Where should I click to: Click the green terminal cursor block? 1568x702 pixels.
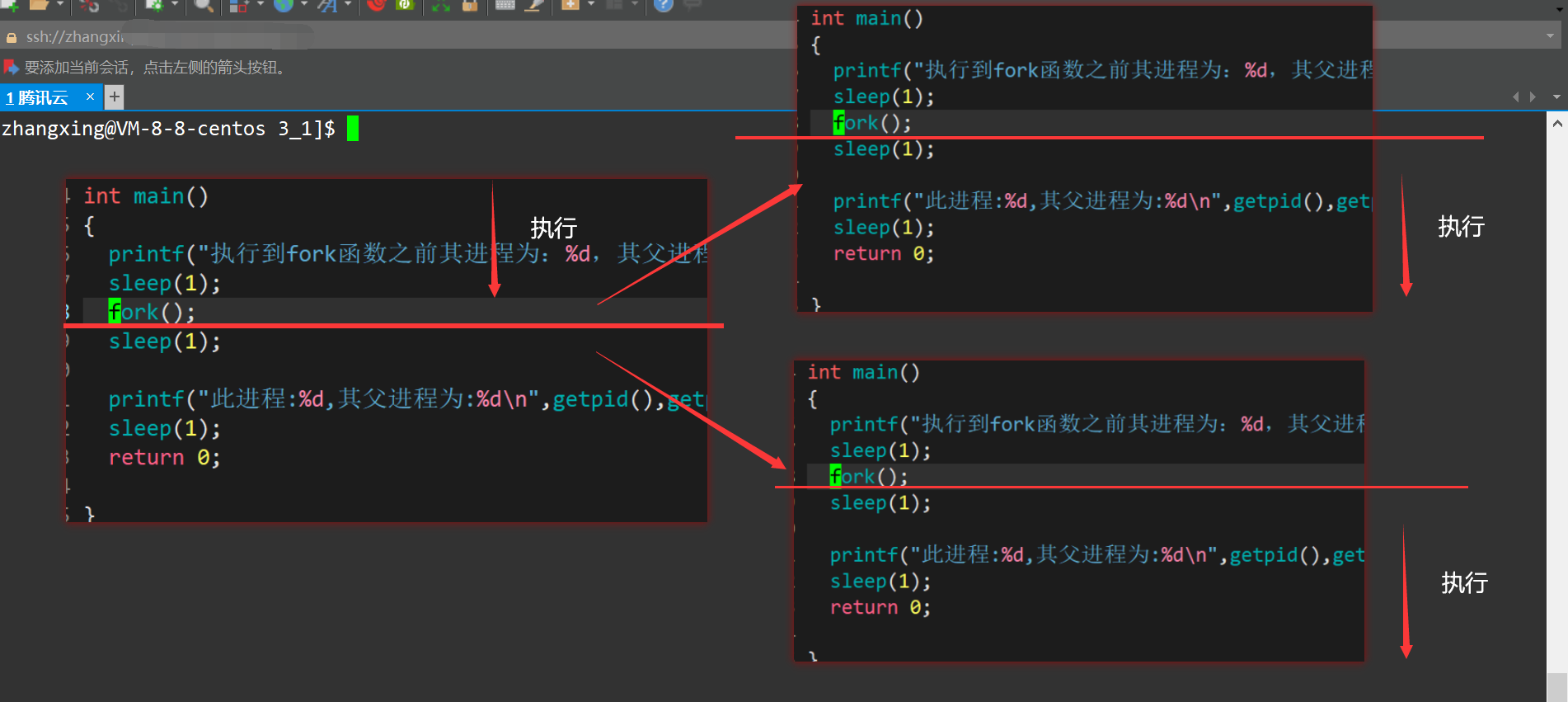pyautogui.click(x=353, y=129)
